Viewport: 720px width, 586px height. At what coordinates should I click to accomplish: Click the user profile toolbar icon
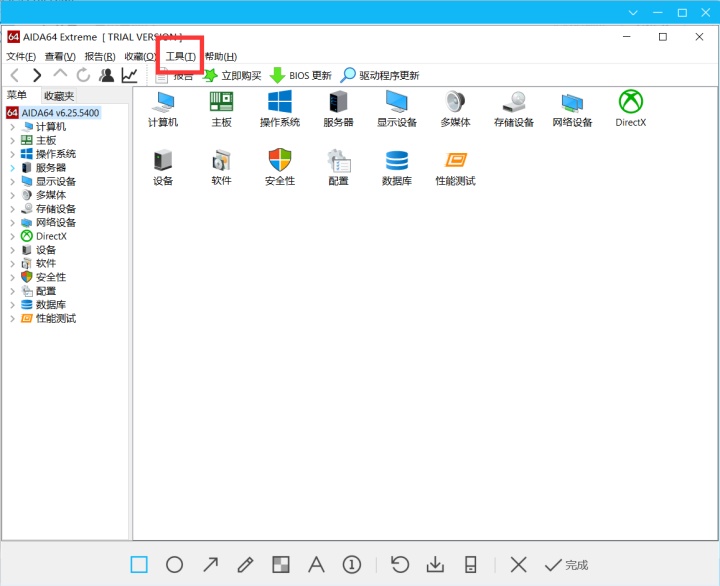[x=107, y=75]
